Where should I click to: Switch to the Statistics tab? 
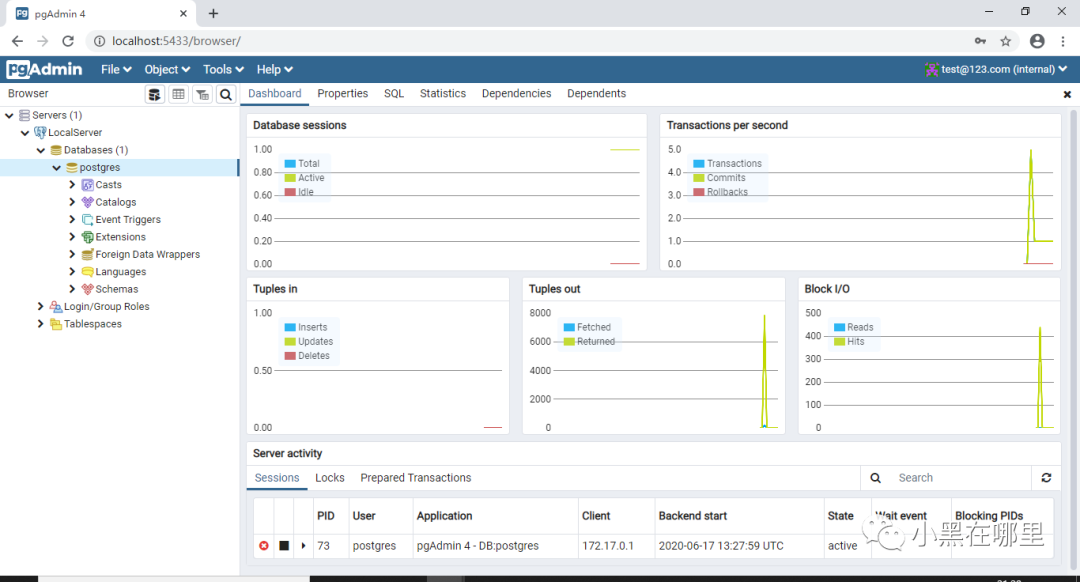443,94
